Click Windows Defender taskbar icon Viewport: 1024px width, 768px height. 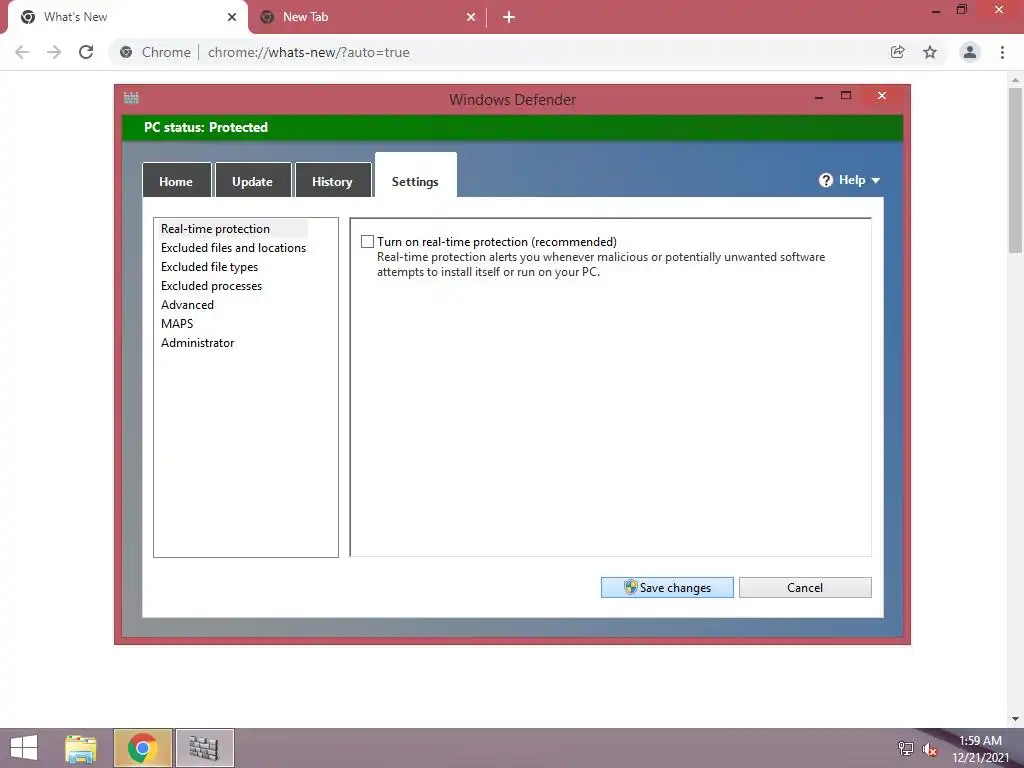pos(204,748)
